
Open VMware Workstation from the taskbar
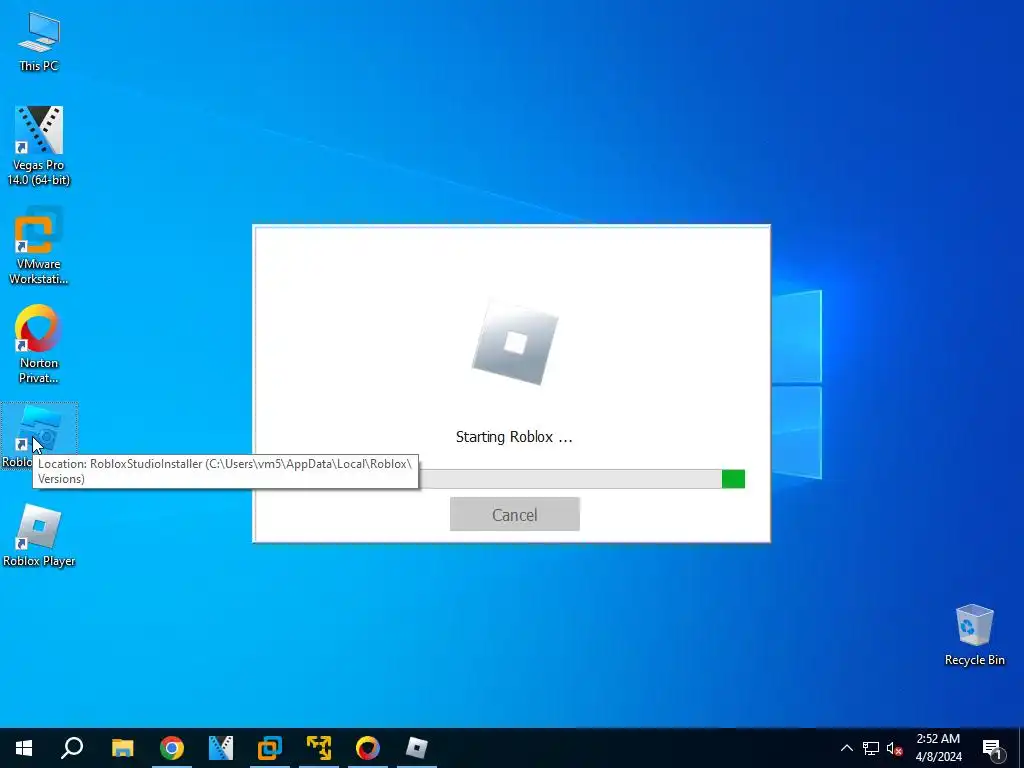tap(270, 748)
